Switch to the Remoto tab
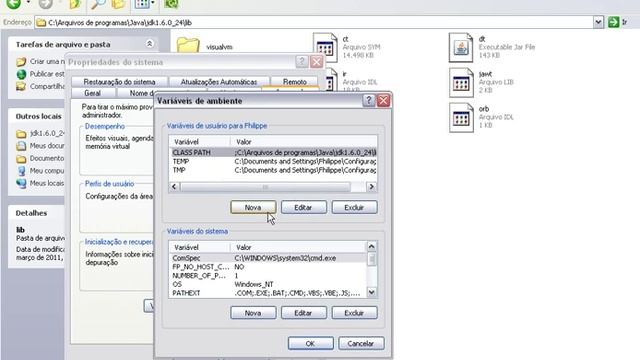The width and height of the screenshot is (640, 360). tap(295, 82)
